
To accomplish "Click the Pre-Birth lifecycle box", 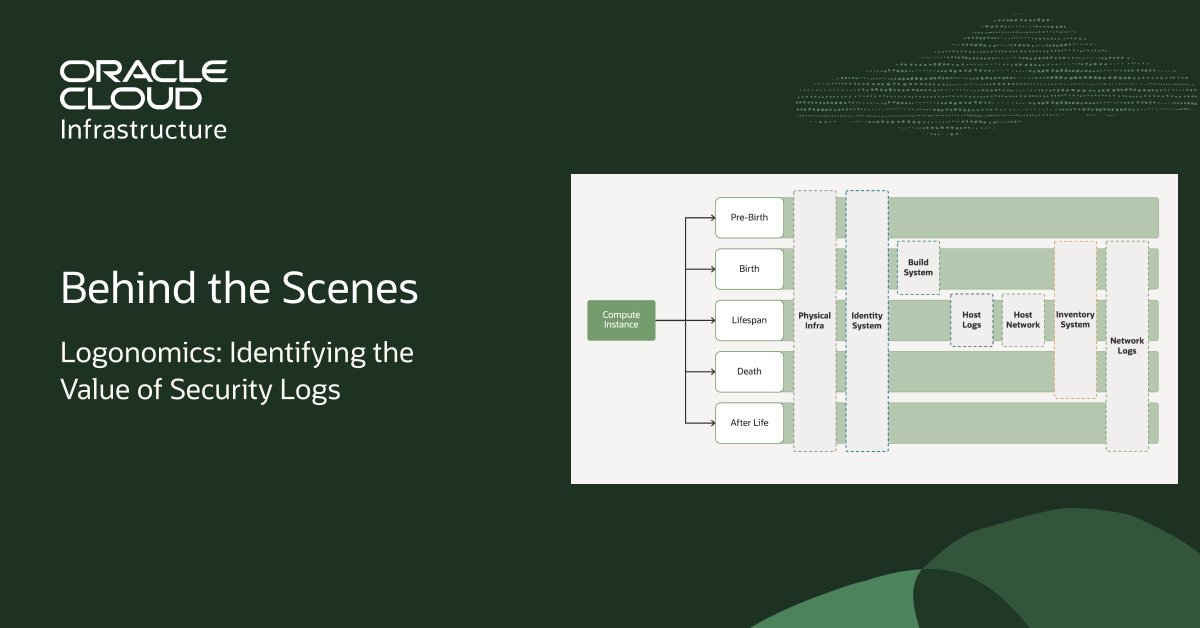I will [x=749, y=217].
